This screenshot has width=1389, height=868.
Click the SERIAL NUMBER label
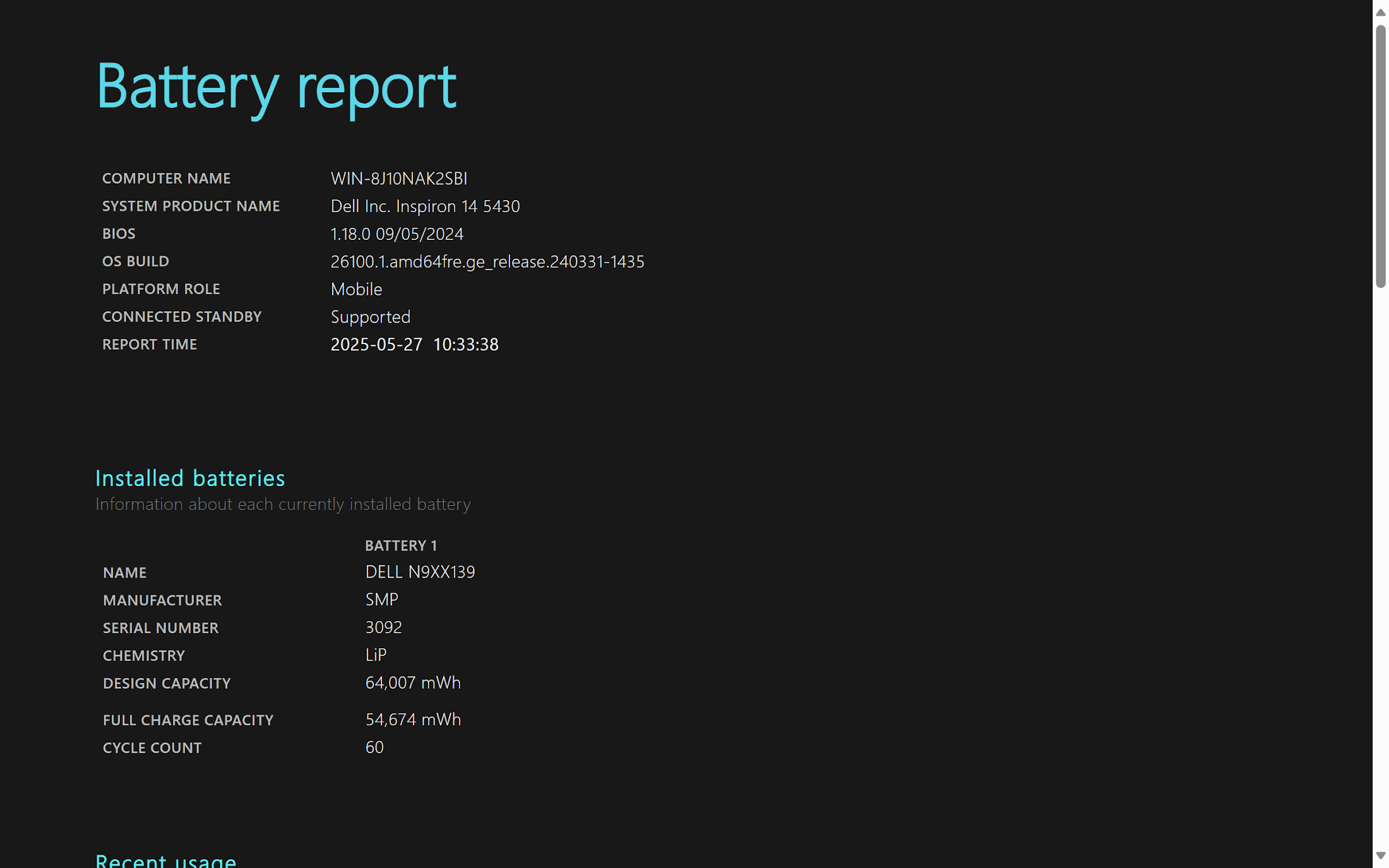160,628
